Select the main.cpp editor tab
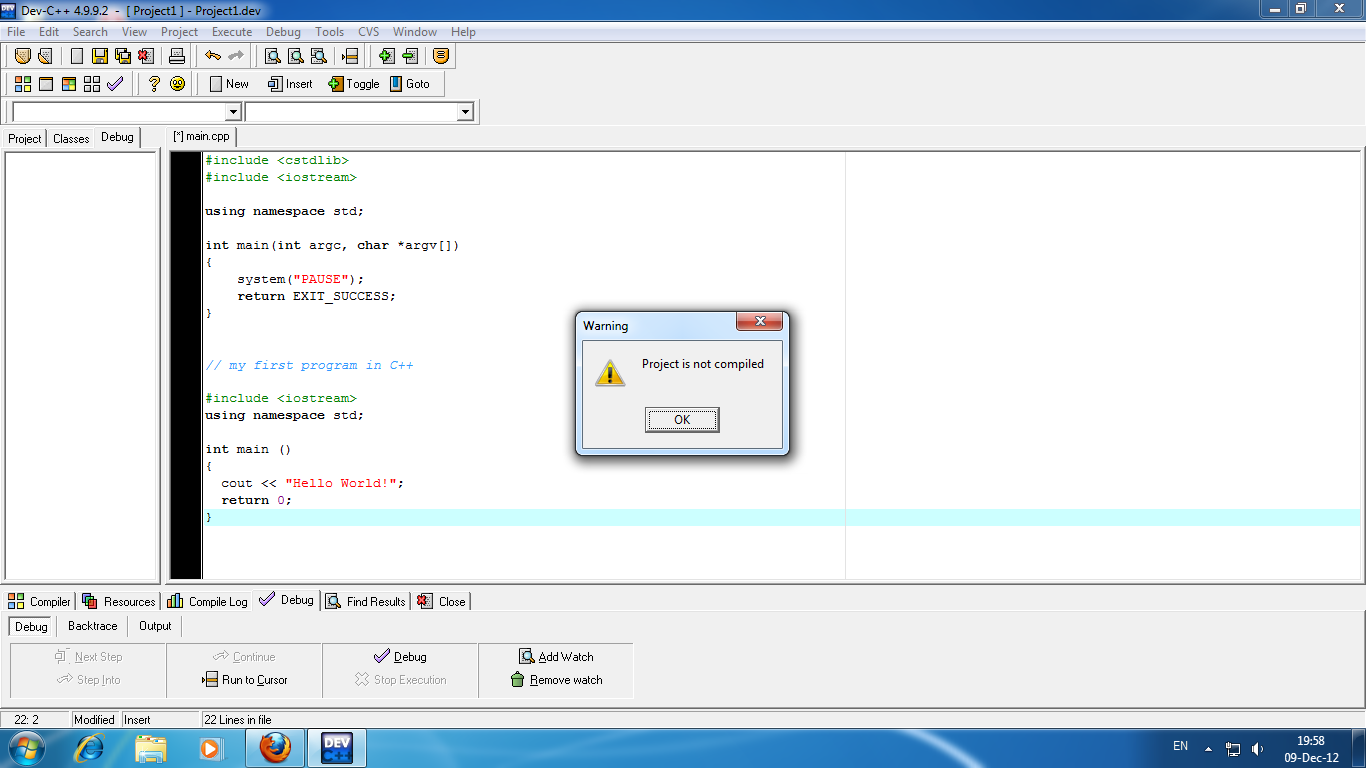This screenshot has width=1366, height=768. [201, 136]
